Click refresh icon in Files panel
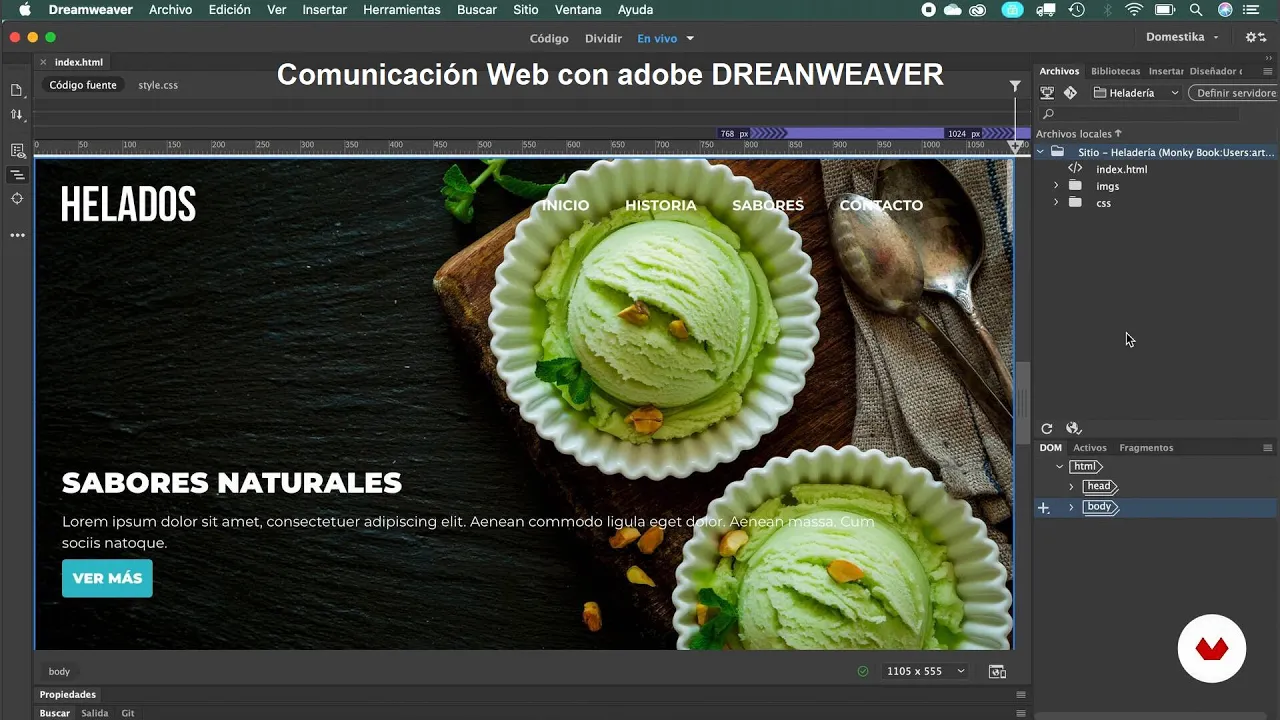The image size is (1280, 720). click(x=1047, y=429)
